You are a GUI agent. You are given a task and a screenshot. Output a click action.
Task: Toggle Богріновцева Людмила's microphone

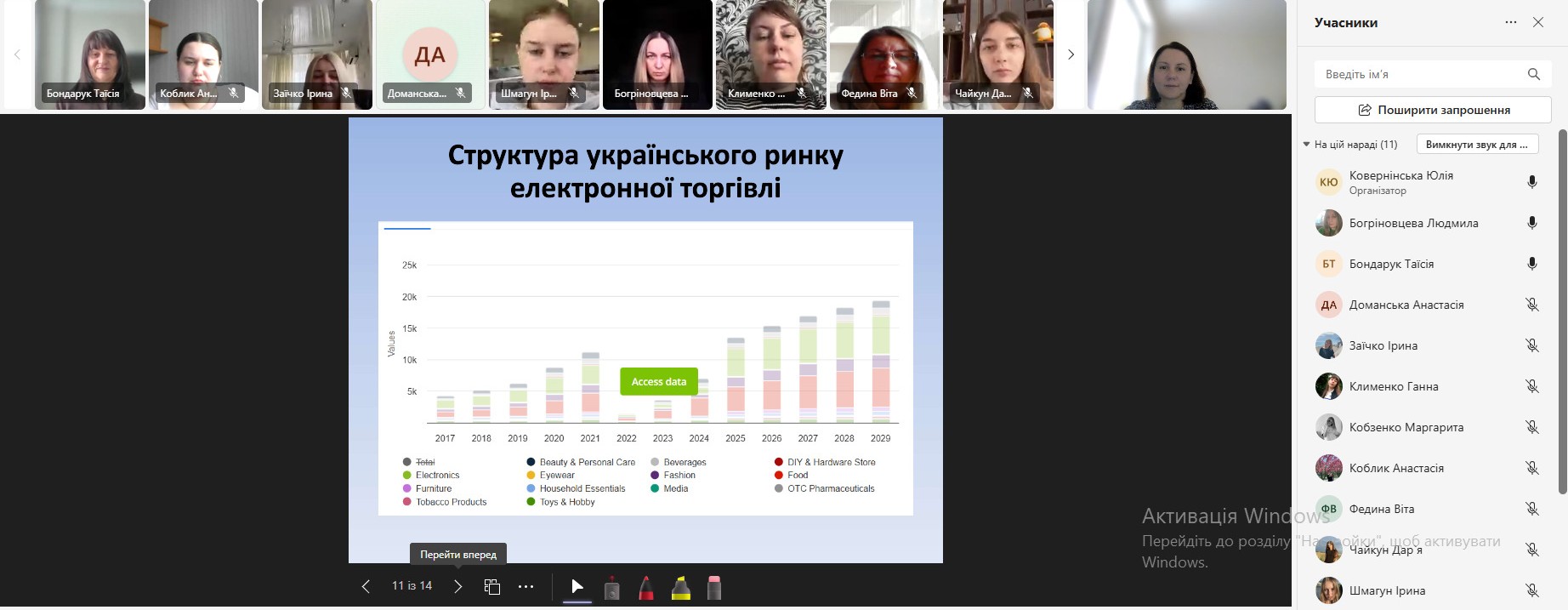click(1531, 223)
